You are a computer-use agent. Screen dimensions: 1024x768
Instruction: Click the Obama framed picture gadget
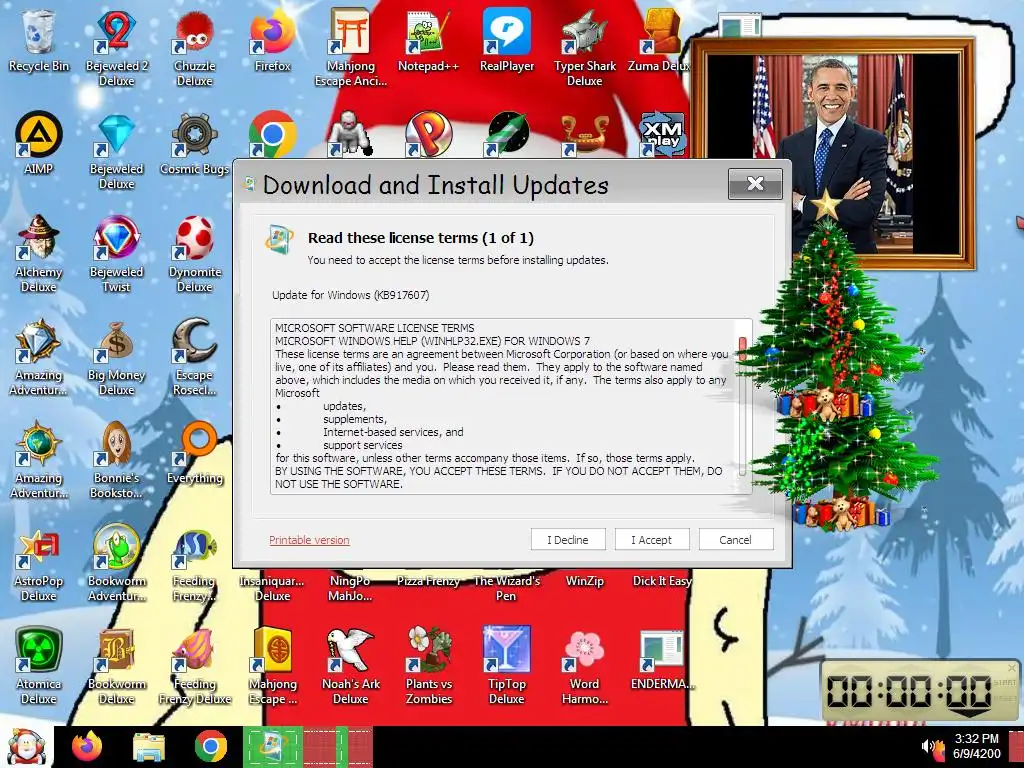(x=835, y=153)
